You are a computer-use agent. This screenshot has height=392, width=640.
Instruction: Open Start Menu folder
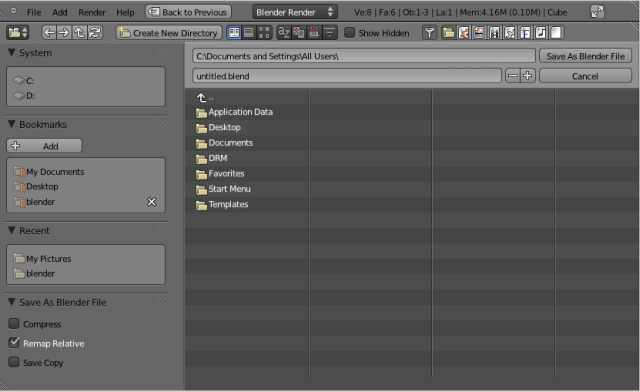(223, 189)
